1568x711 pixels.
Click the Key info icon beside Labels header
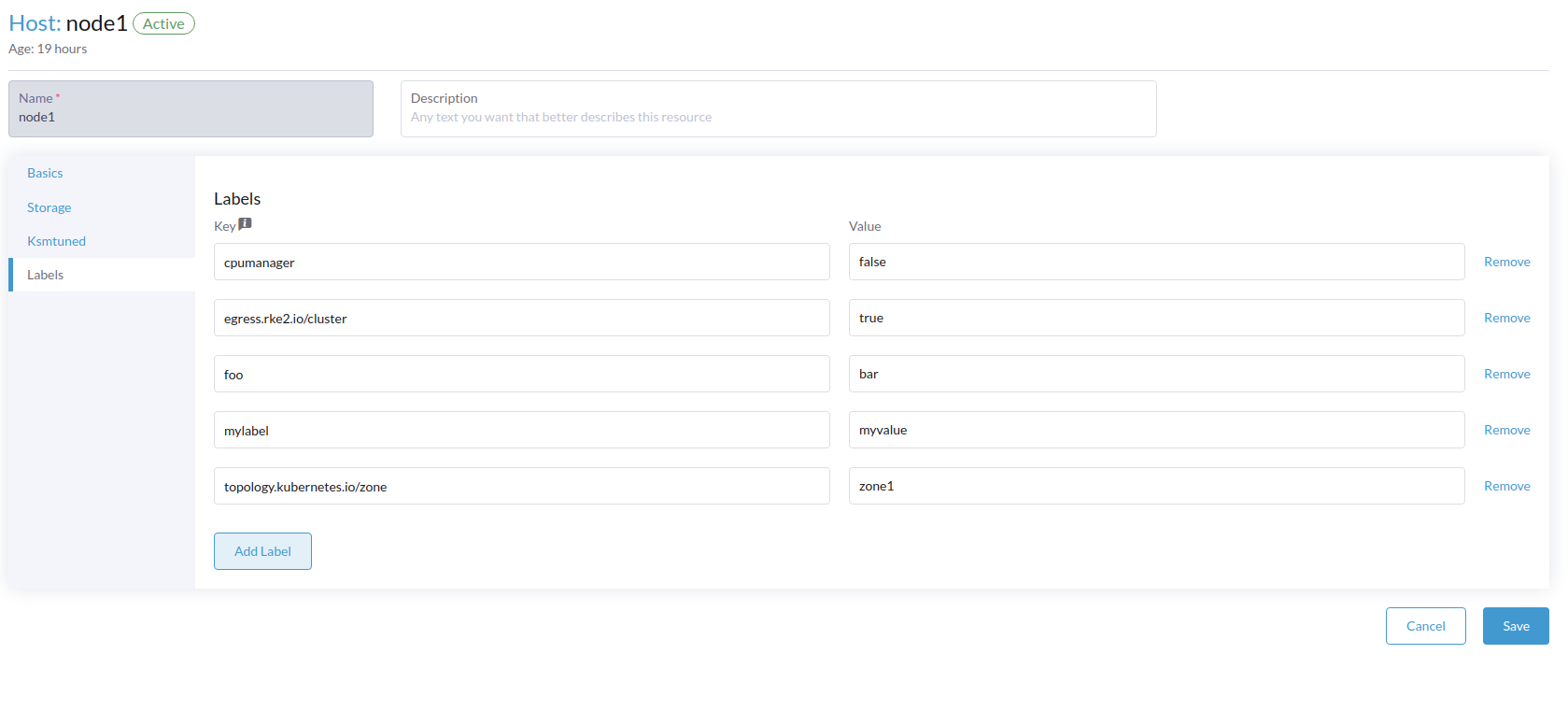[245, 224]
